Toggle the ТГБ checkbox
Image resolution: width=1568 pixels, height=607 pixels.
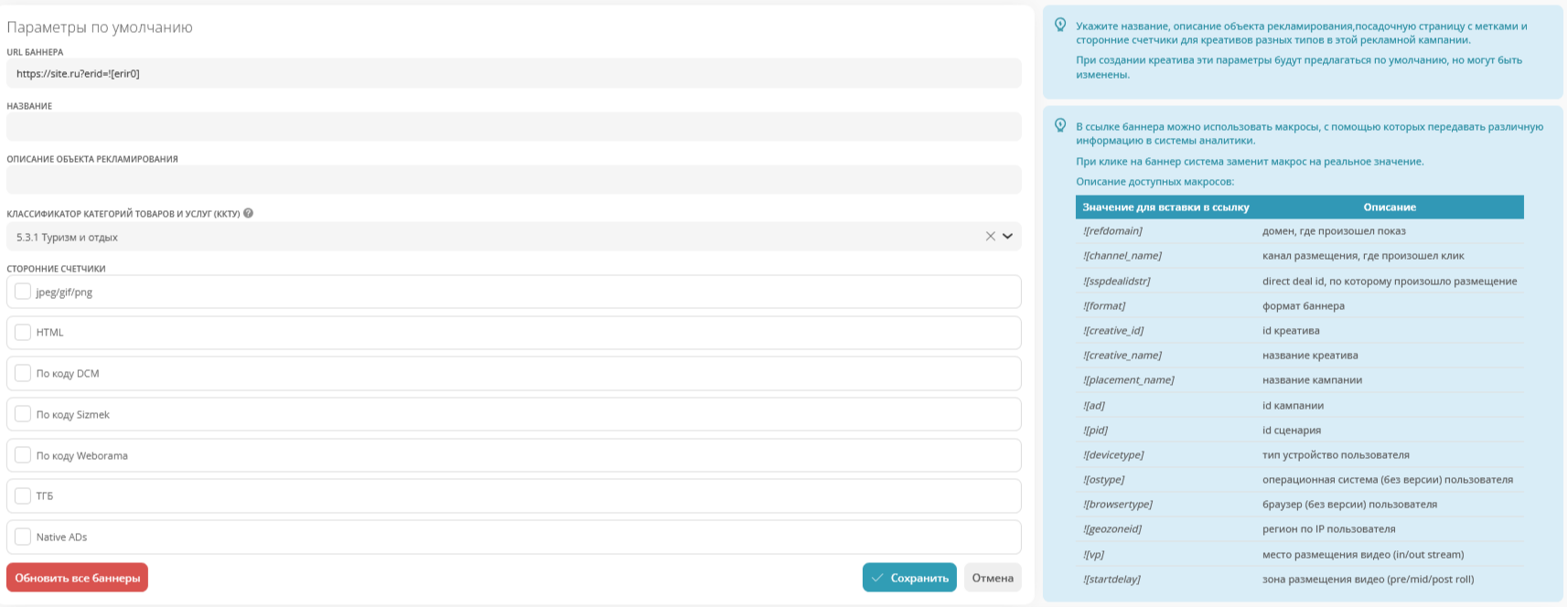pos(23,495)
